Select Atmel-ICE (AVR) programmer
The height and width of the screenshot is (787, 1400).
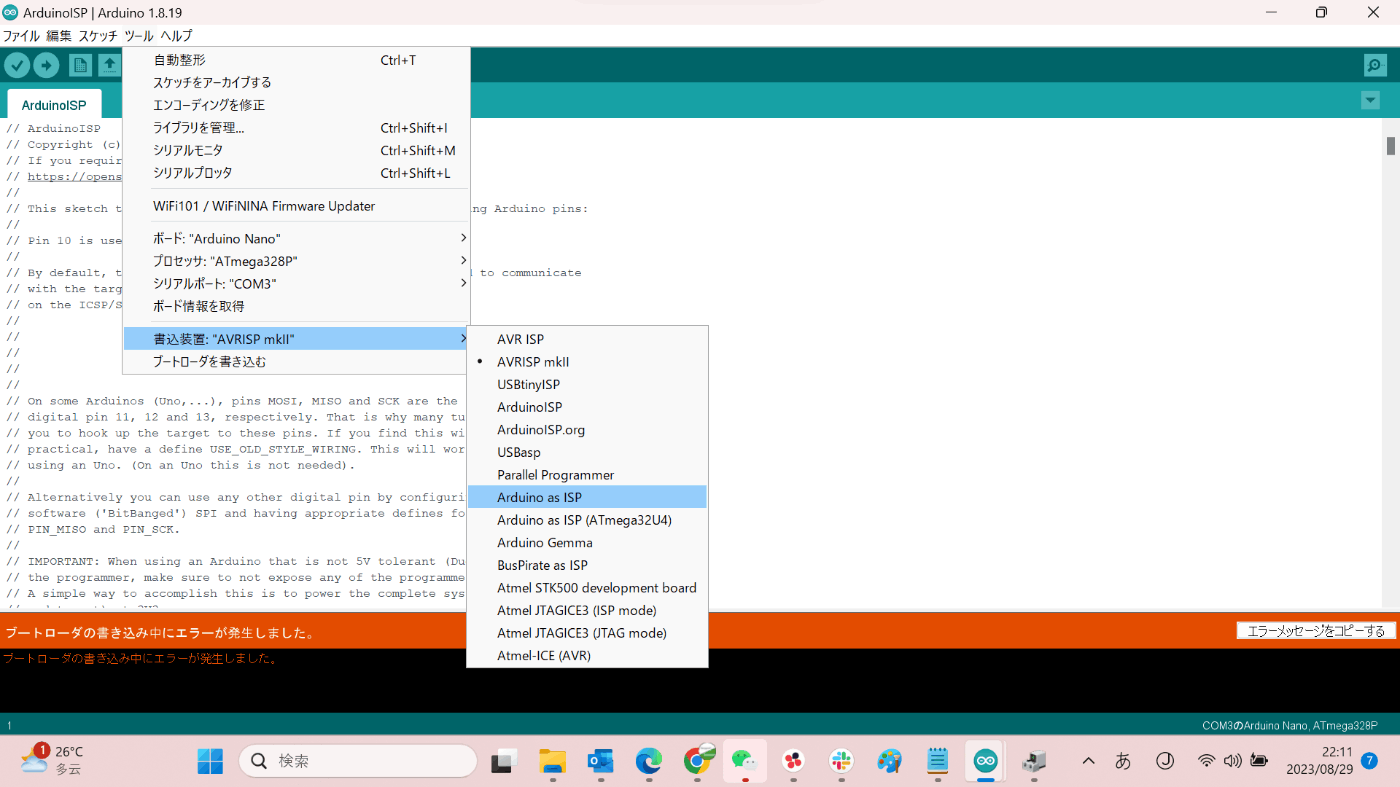(x=587, y=656)
